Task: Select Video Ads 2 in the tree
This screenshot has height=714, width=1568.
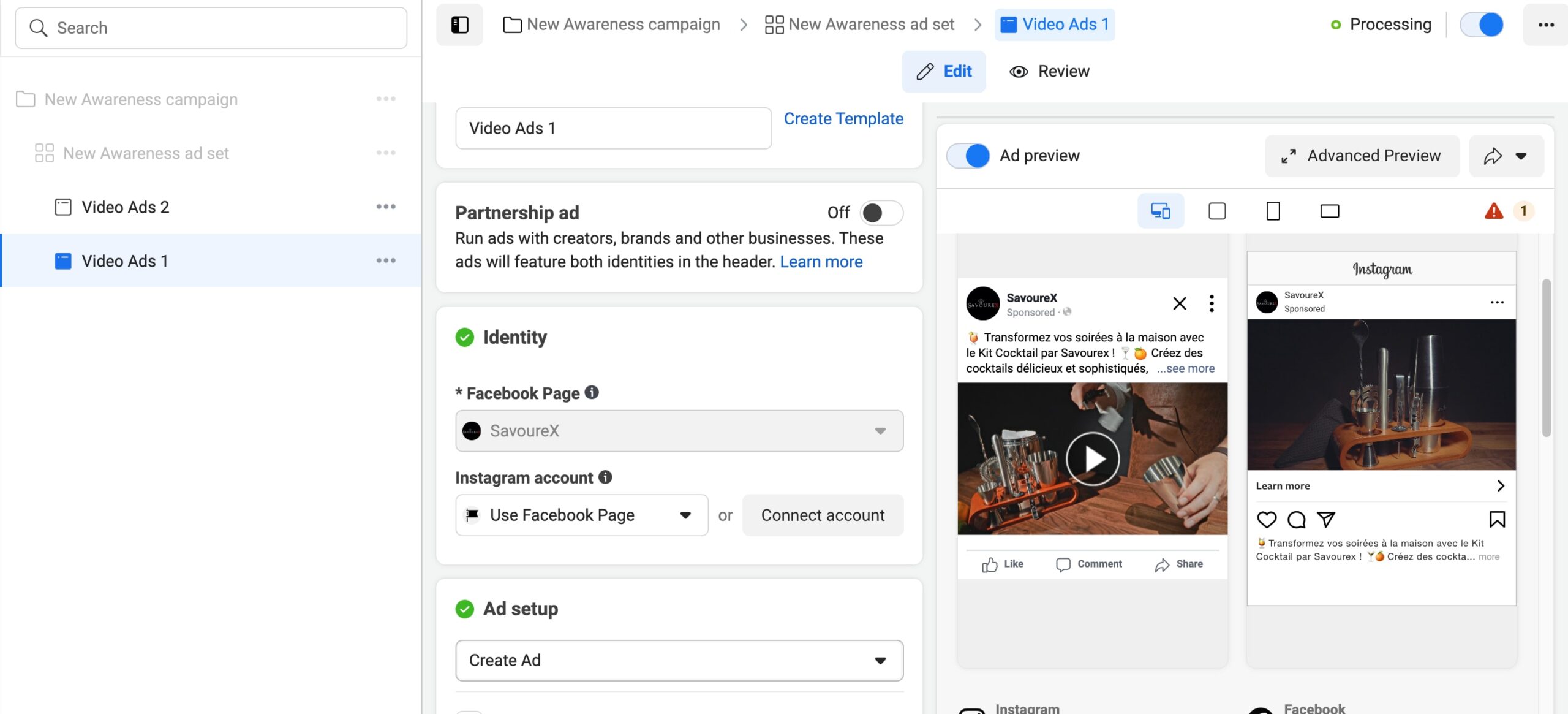Action: pos(126,207)
